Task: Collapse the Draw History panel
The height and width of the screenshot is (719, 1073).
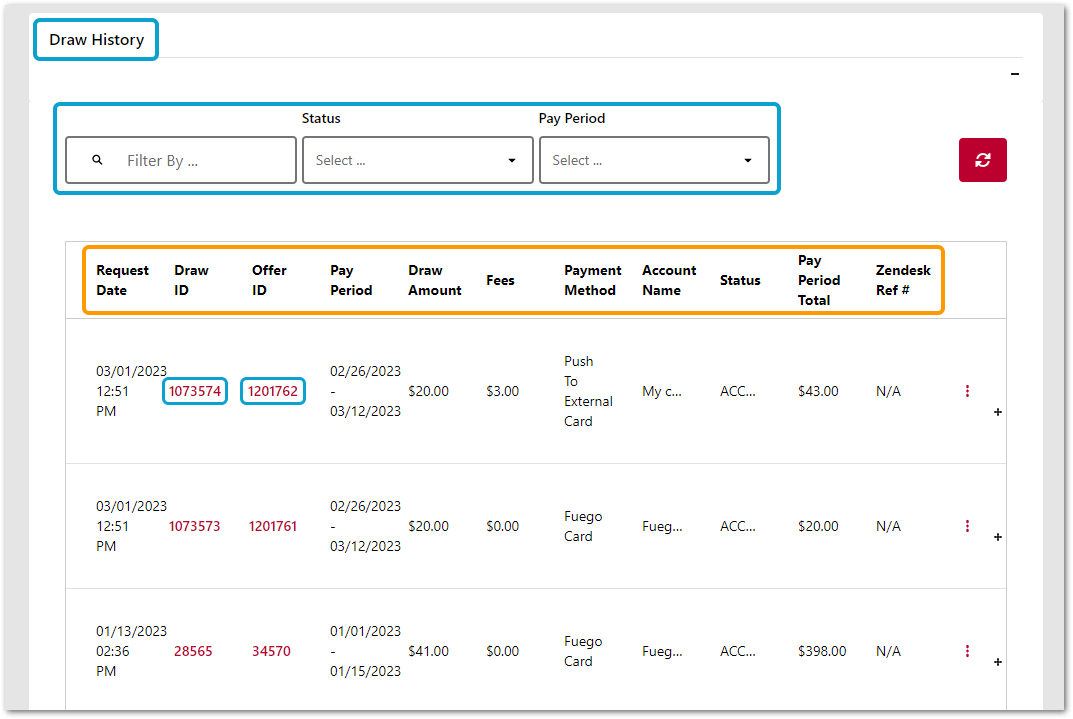Action: point(1015,74)
